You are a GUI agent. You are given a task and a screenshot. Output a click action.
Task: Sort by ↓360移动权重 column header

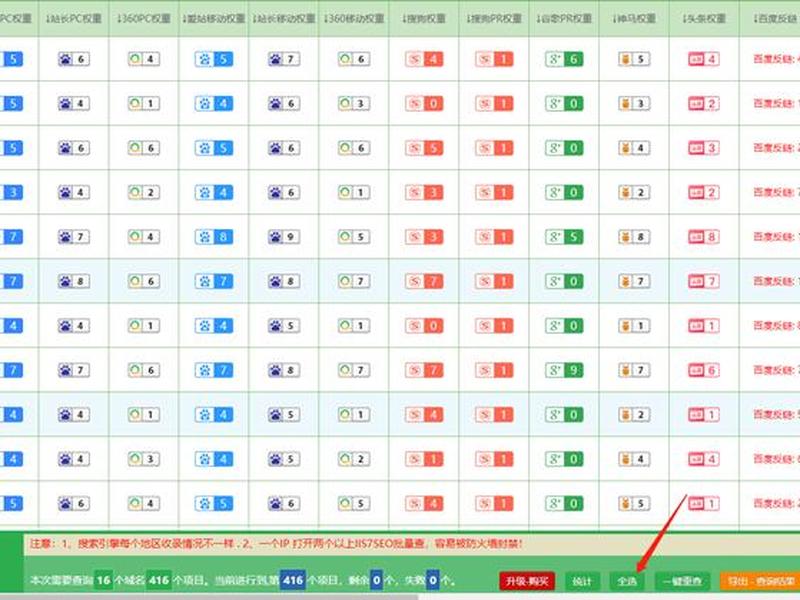[x=354, y=19]
